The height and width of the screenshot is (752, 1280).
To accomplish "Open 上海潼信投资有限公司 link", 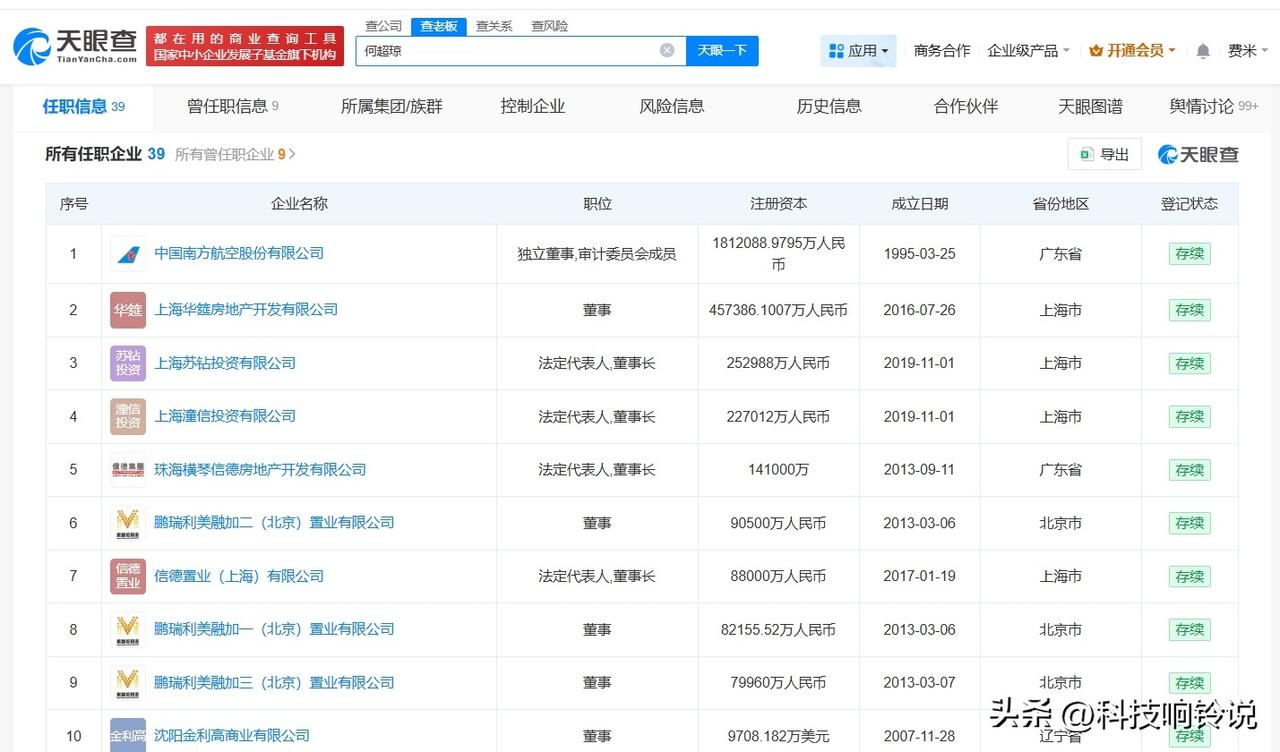I will (x=225, y=416).
